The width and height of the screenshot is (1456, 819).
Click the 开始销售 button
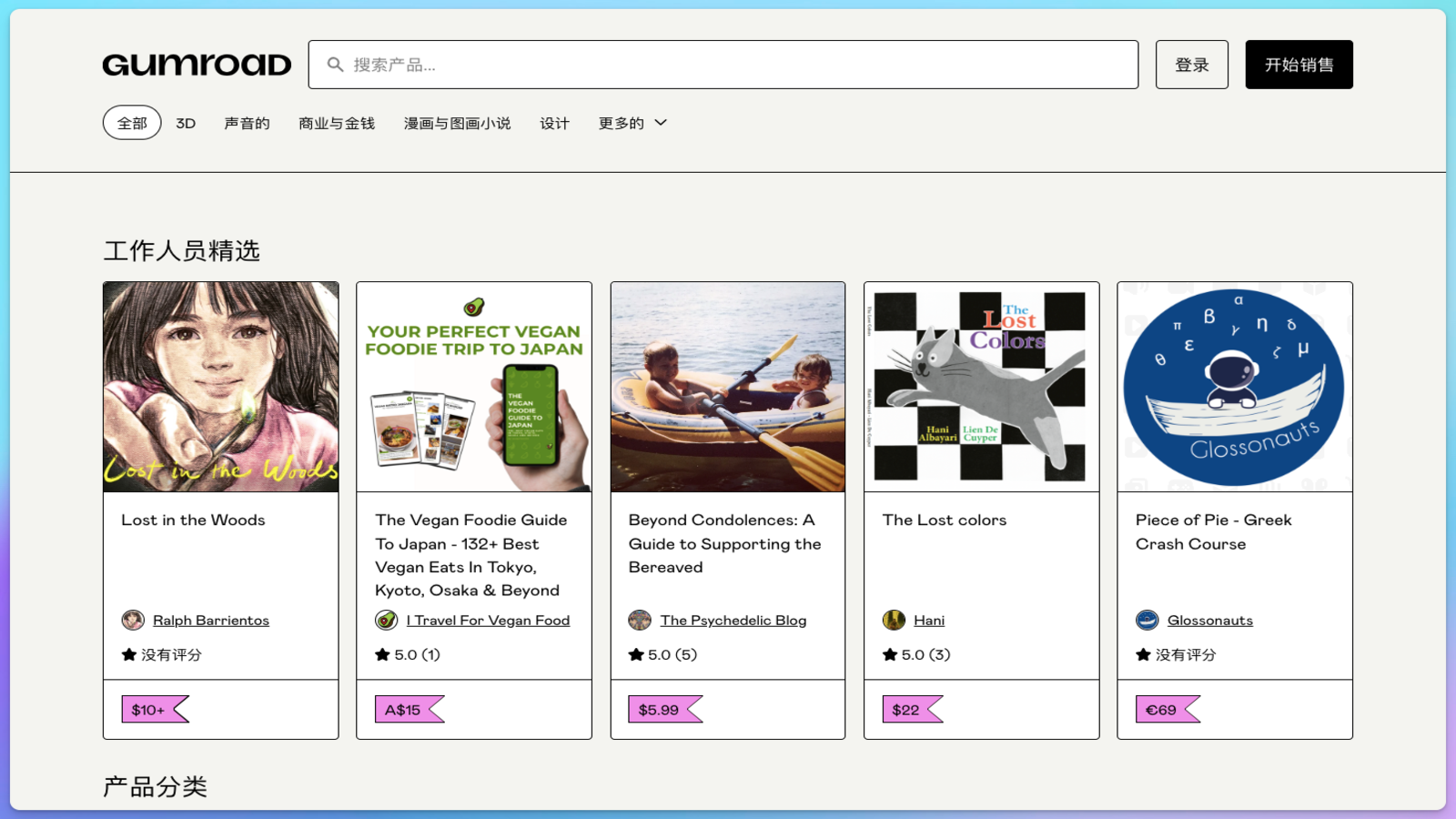(1299, 65)
